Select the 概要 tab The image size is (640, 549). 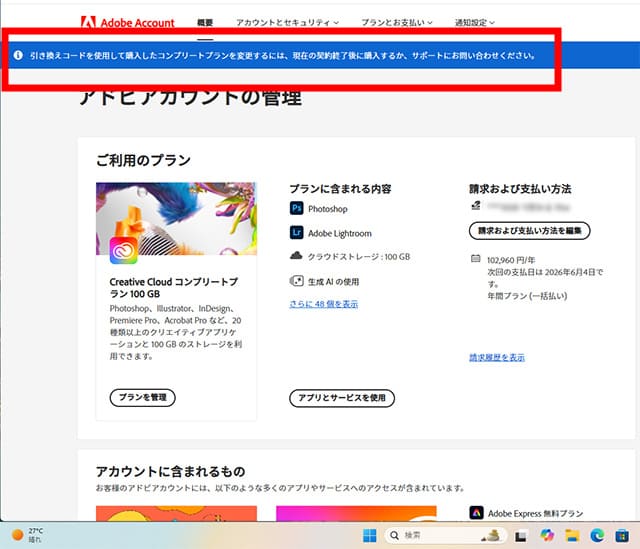pos(205,23)
